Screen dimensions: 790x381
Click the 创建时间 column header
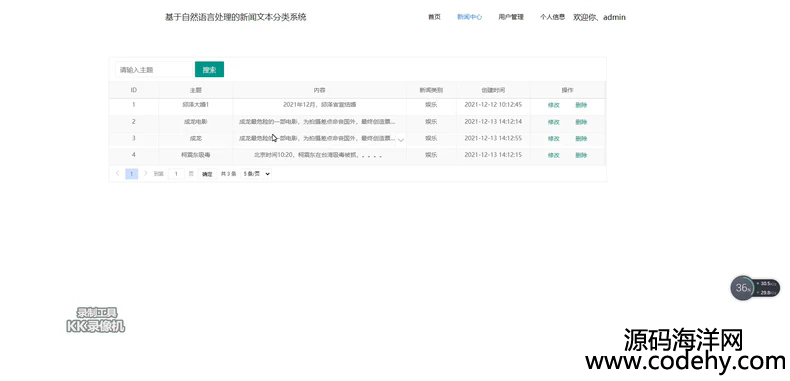[x=493, y=90]
